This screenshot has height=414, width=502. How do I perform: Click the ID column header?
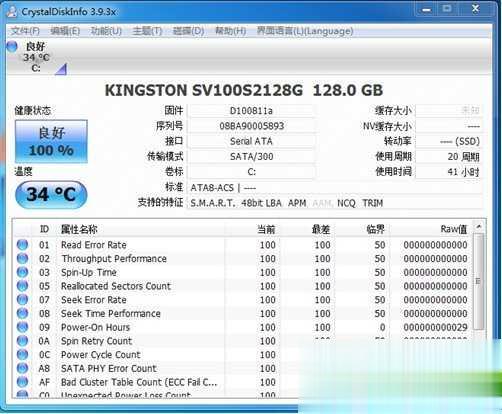[x=44, y=229]
